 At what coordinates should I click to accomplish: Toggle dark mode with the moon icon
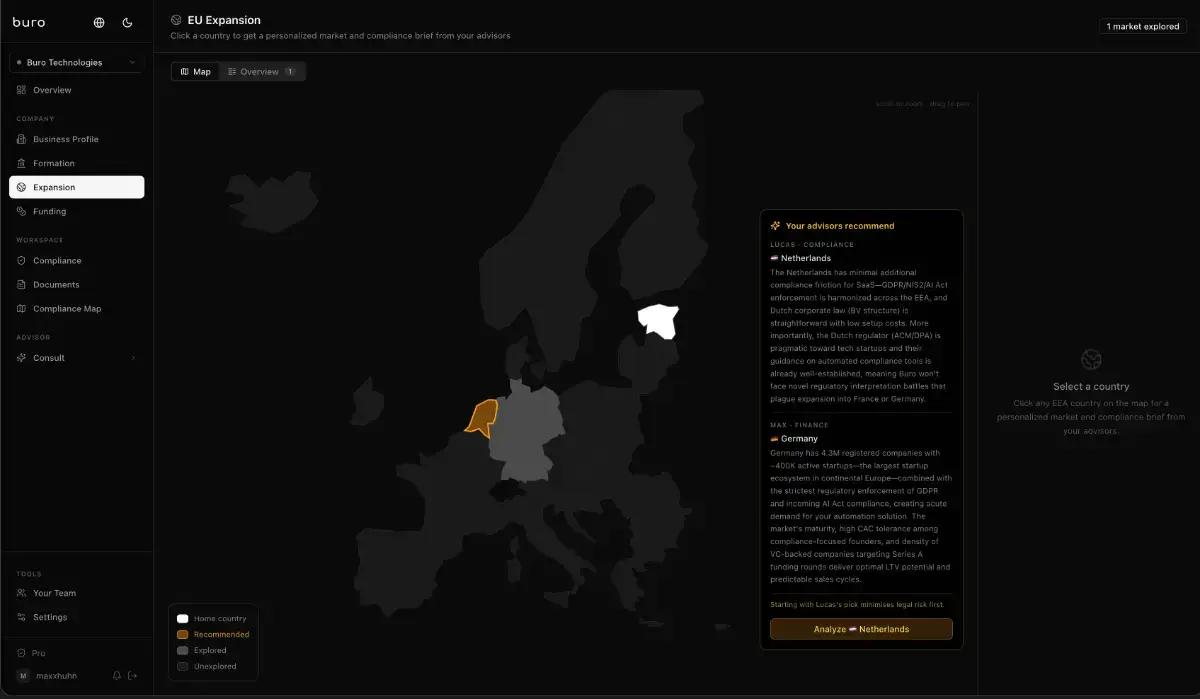coord(127,22)
